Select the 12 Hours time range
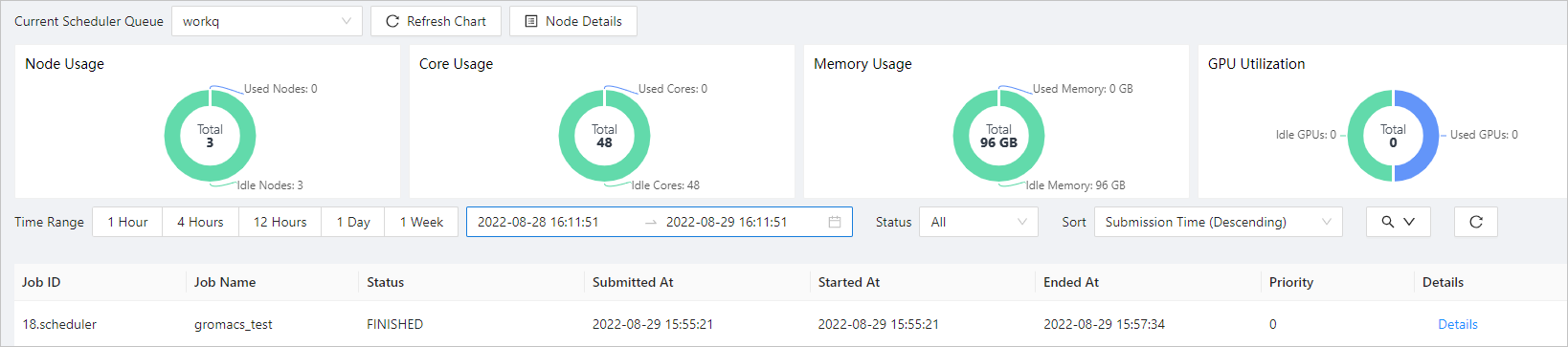This screenshot has width=1568, height=347. pos(280,222)
